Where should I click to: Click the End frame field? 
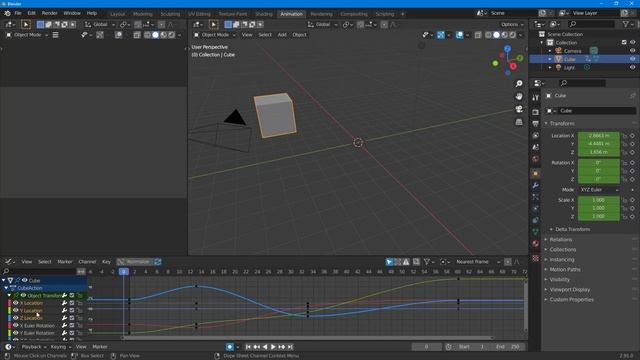(507, 347)
